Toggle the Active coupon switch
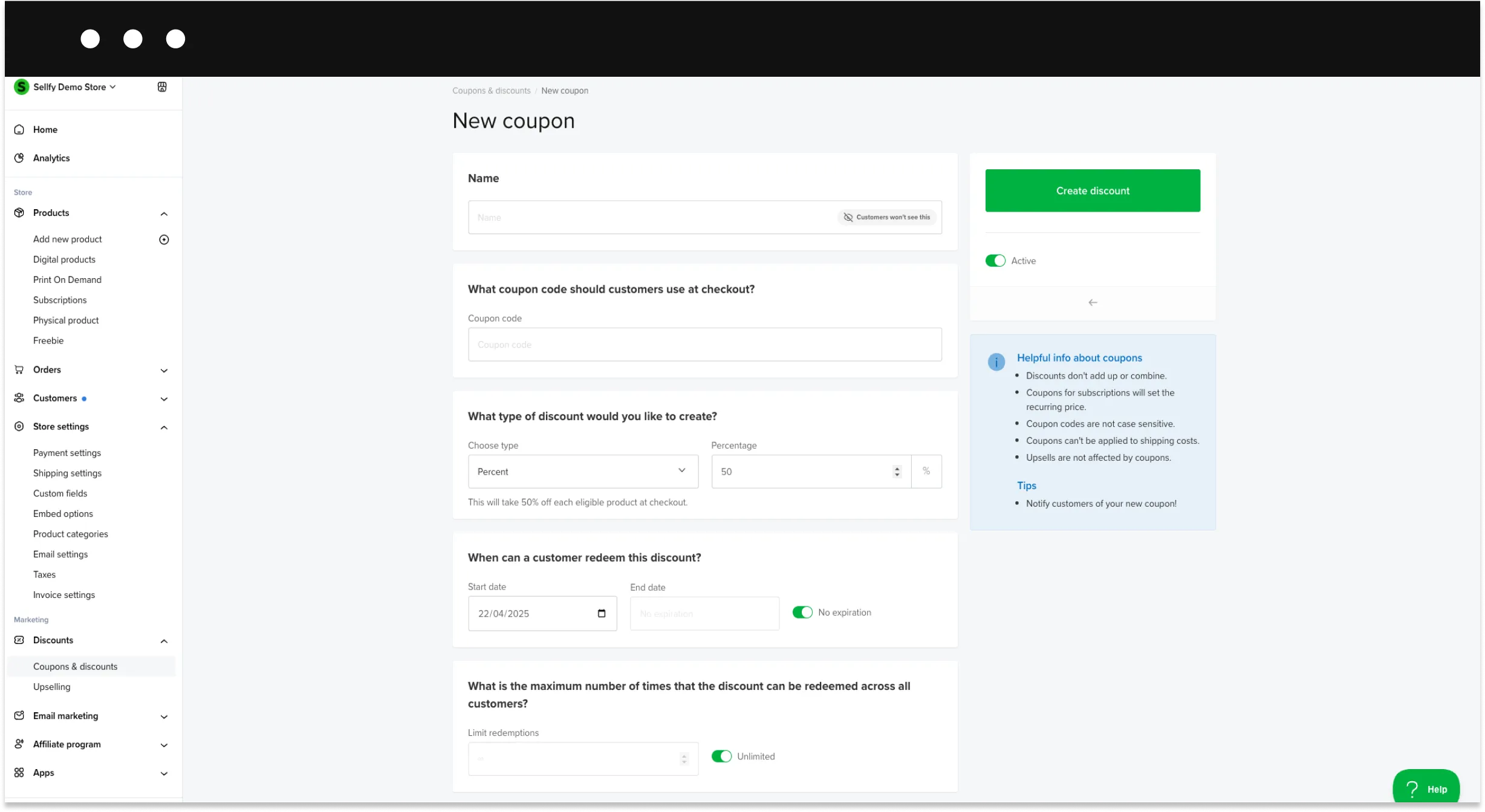The image size is (1485, 812). (995, 261)
